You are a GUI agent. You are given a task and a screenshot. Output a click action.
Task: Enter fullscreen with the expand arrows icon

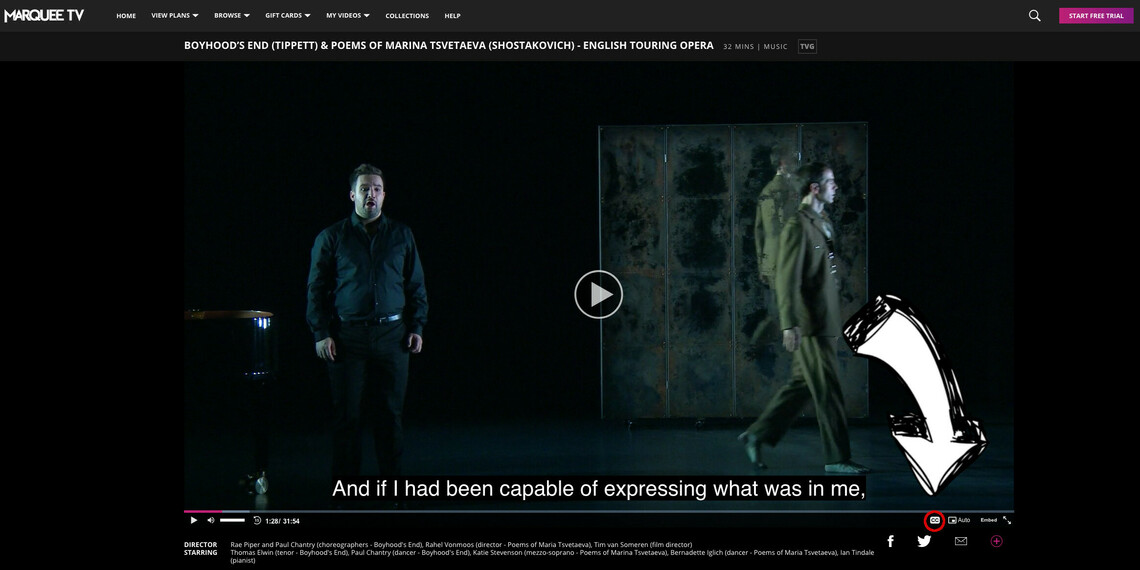[x=1007, y=521]
